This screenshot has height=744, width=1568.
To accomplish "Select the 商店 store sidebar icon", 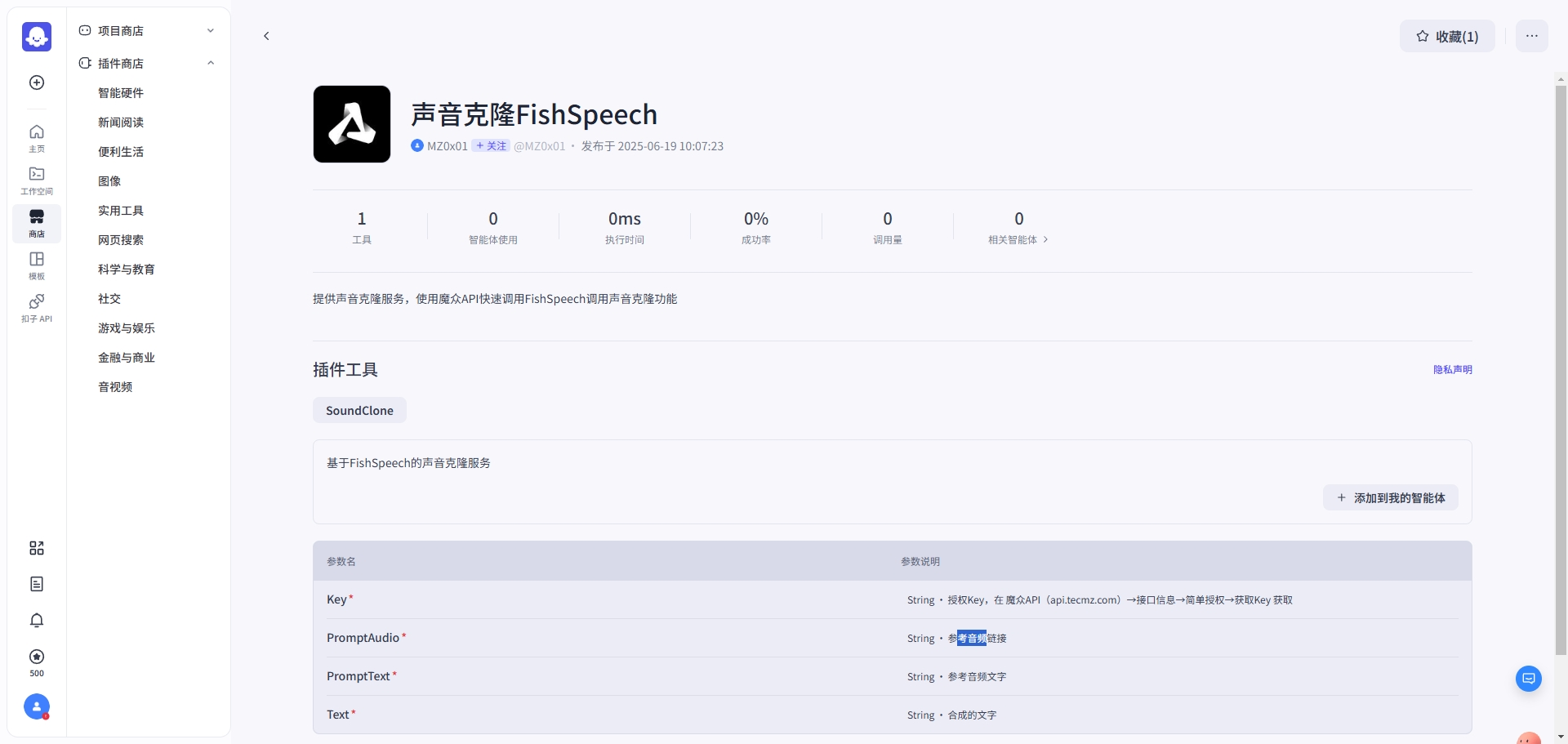I will [x=36, y=222].
